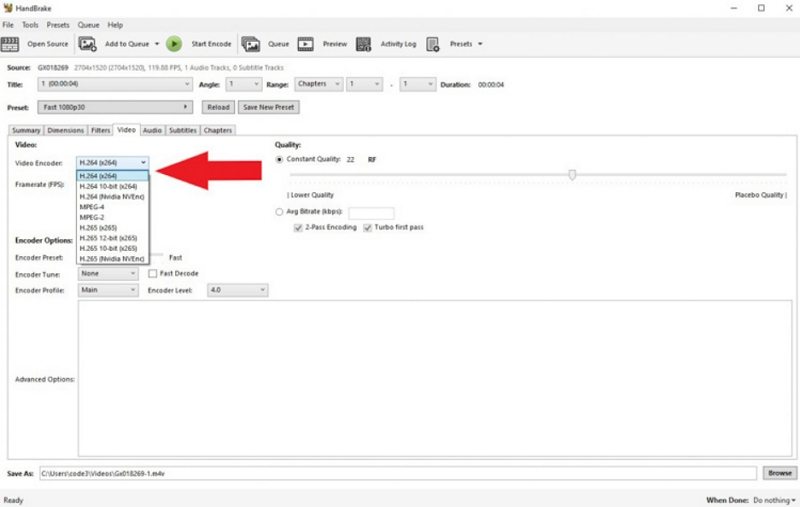Open the Presets menu in menu bar
The height and width of the screenshot is (507, 800).
tap(58, 25)
